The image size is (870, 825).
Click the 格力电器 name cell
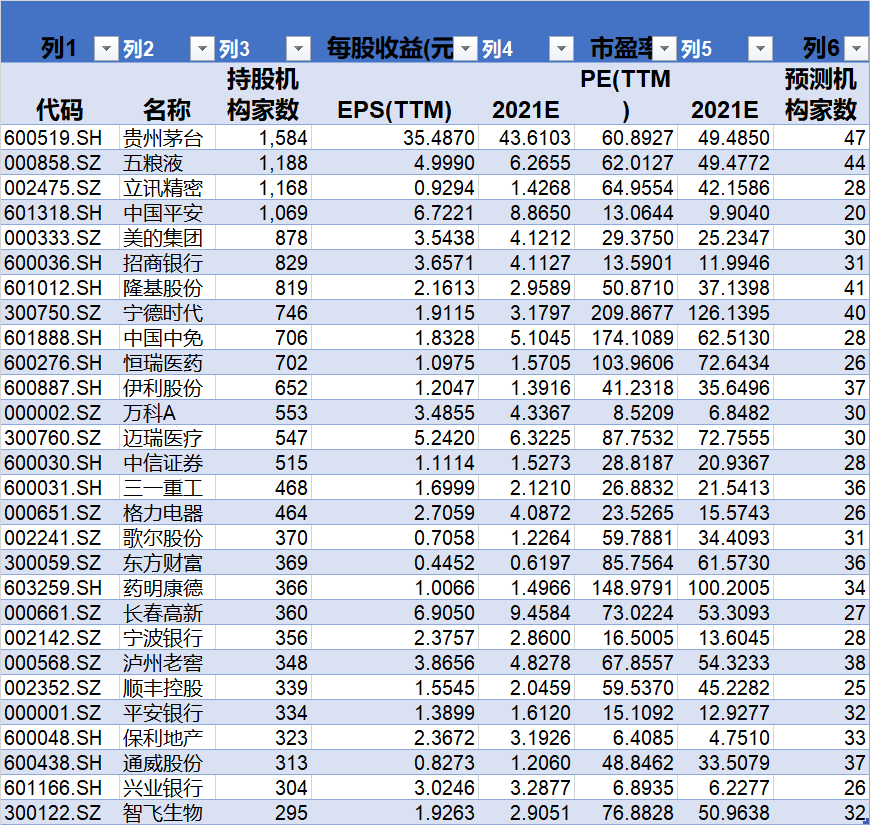(x=167, y=513)
